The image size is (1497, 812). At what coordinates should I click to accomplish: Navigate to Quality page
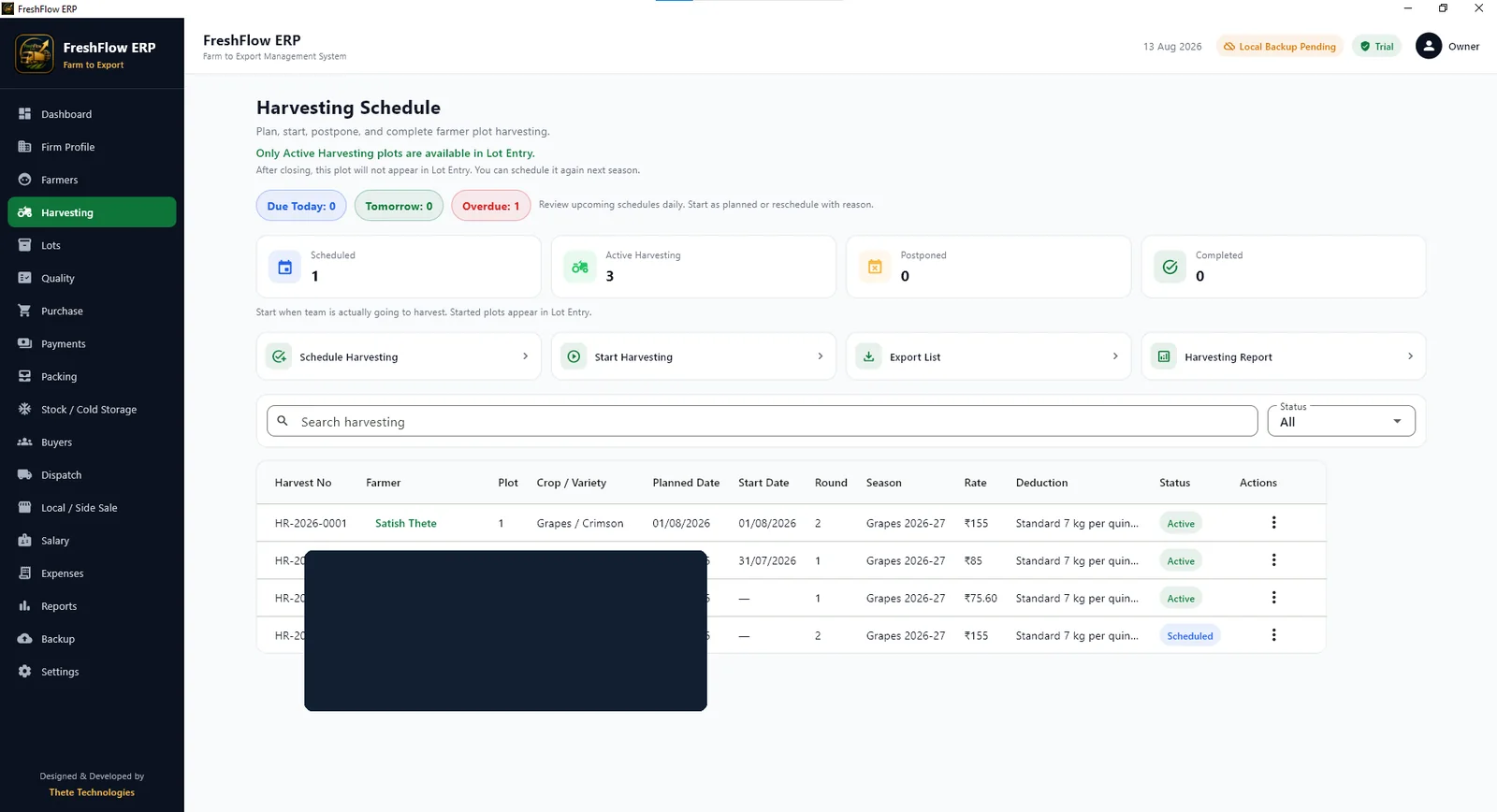92,278
